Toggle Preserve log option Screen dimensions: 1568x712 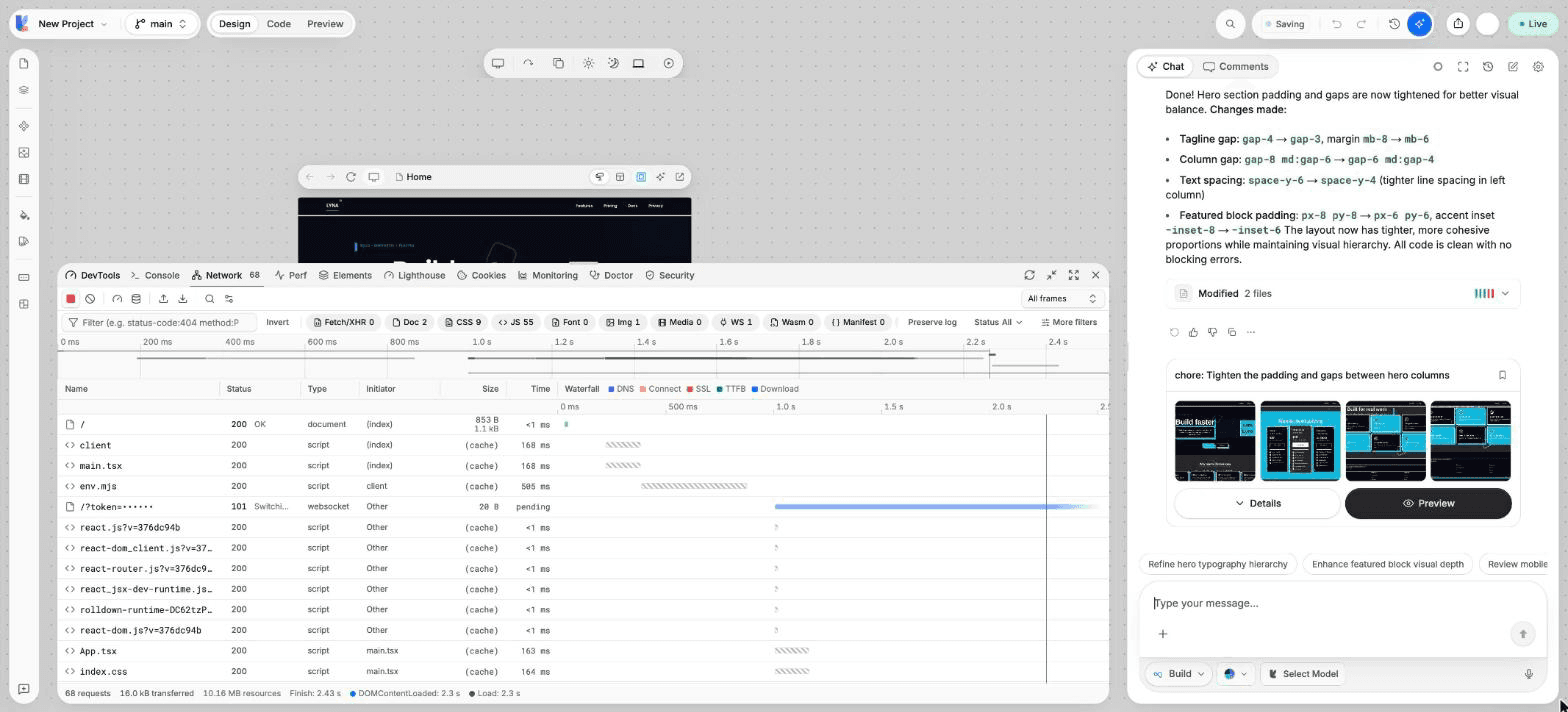click(x=932, y=322)
